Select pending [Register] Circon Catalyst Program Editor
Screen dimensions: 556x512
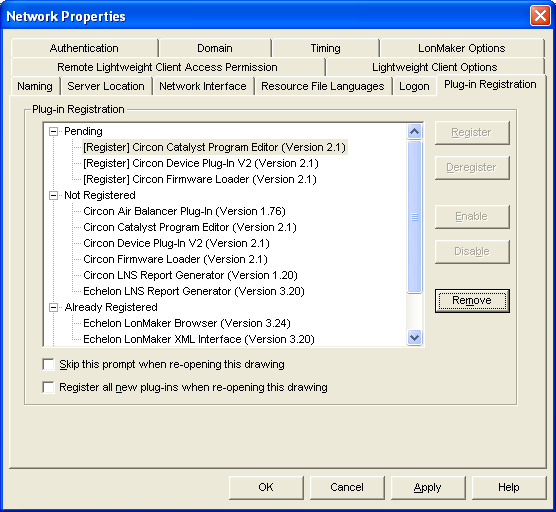[215, 148]
